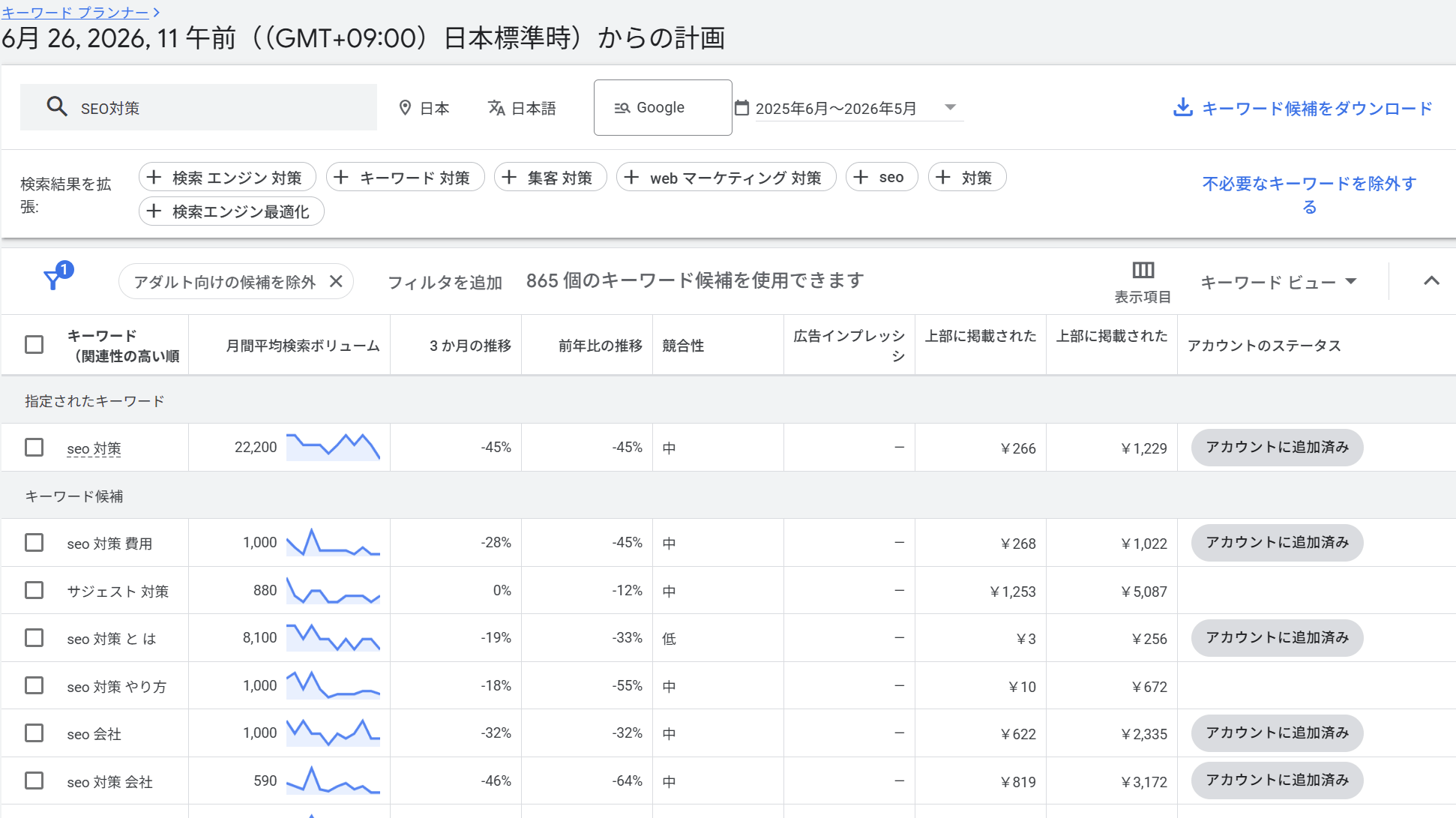Click フィルタを追加
Viewport: 1456px width, 818px height.
click(x=445, y=282)
